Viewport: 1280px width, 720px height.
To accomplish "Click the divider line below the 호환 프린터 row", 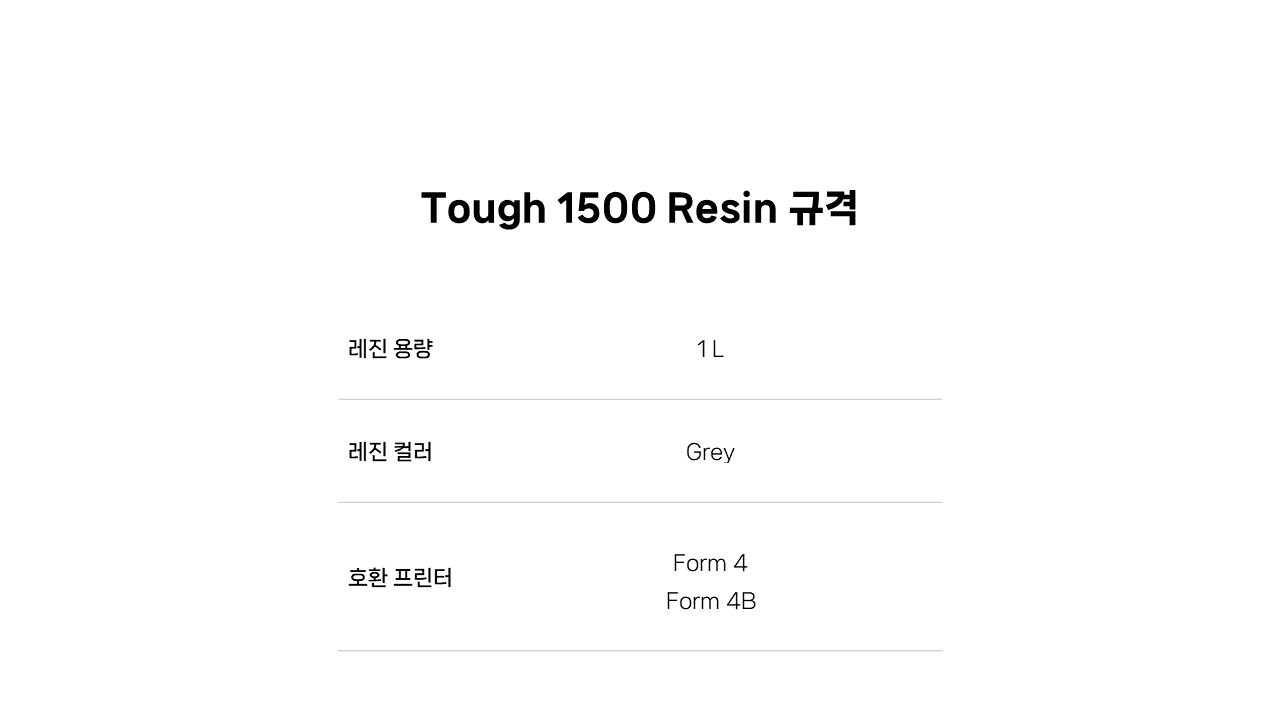I will click(640, 651).
